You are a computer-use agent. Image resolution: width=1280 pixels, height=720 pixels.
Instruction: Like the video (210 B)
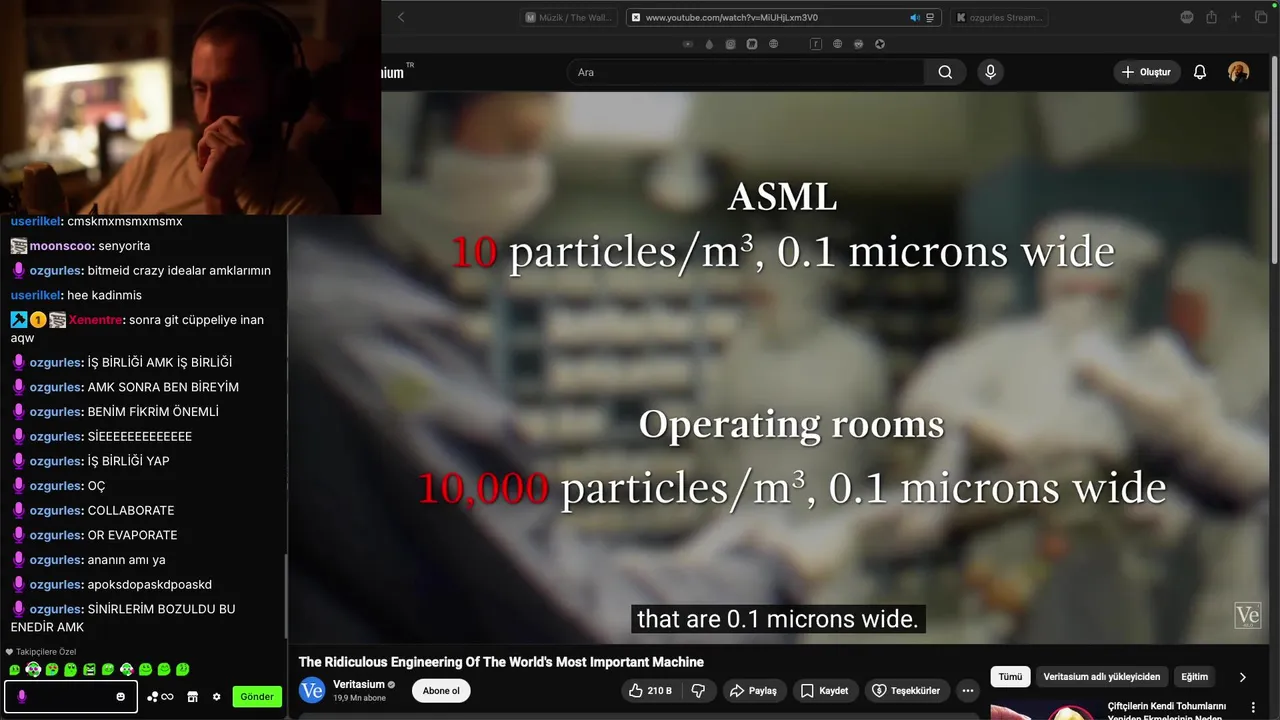(650, 691)
